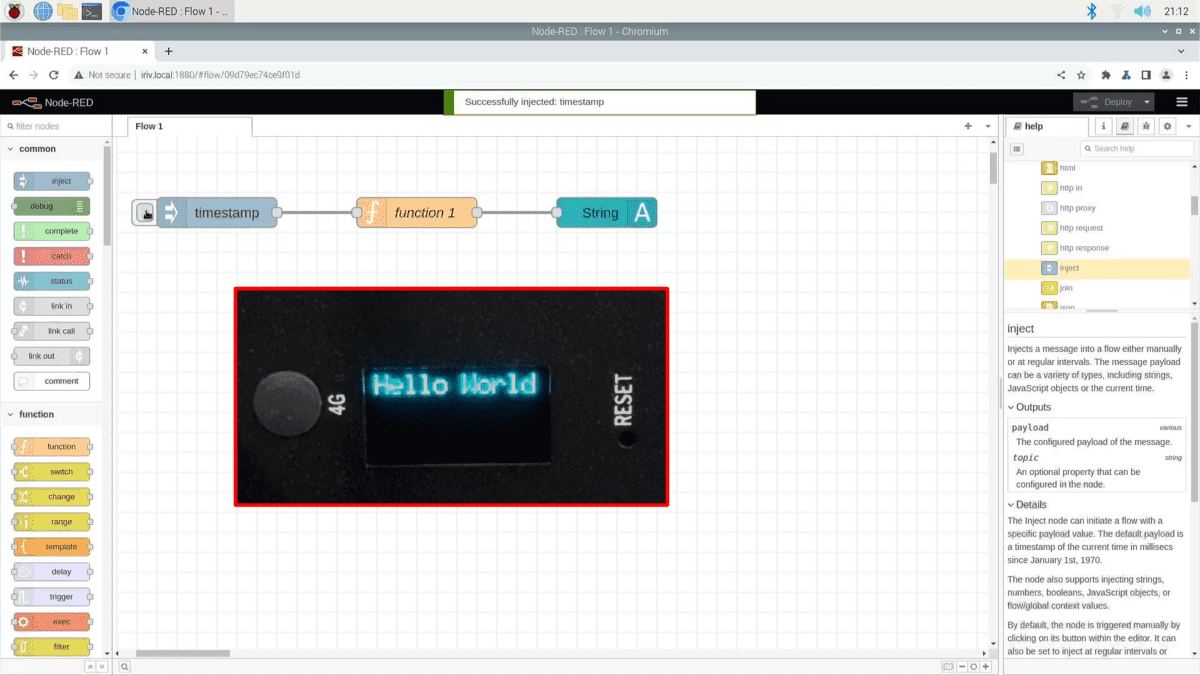This screenshot has width=1200, height=675.
Task: Open the Node-RED main menu (hamburger icon)
Action: tap(1181, 101)
